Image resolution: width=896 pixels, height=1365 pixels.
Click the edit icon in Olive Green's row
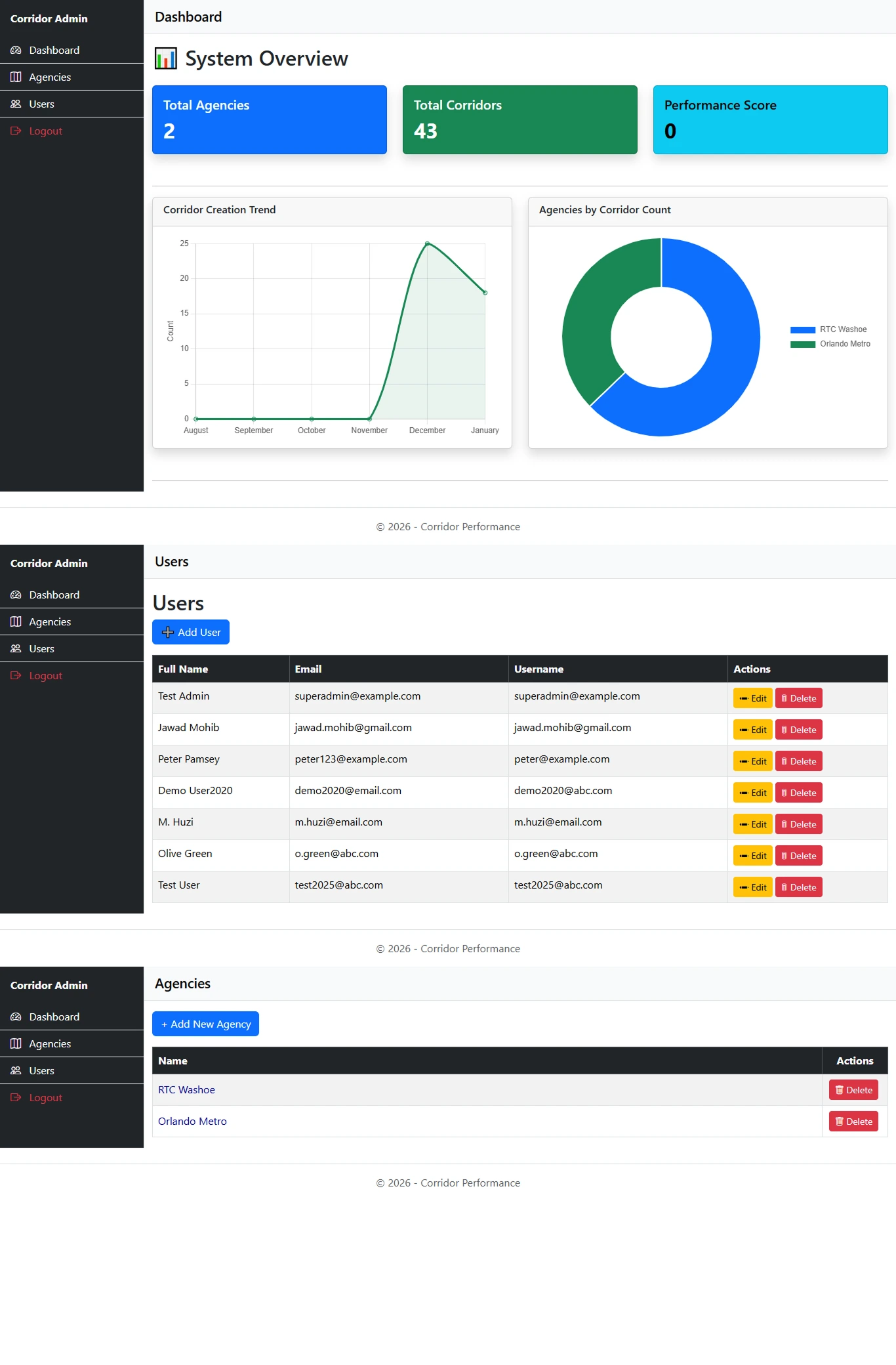tap(743, 856)
